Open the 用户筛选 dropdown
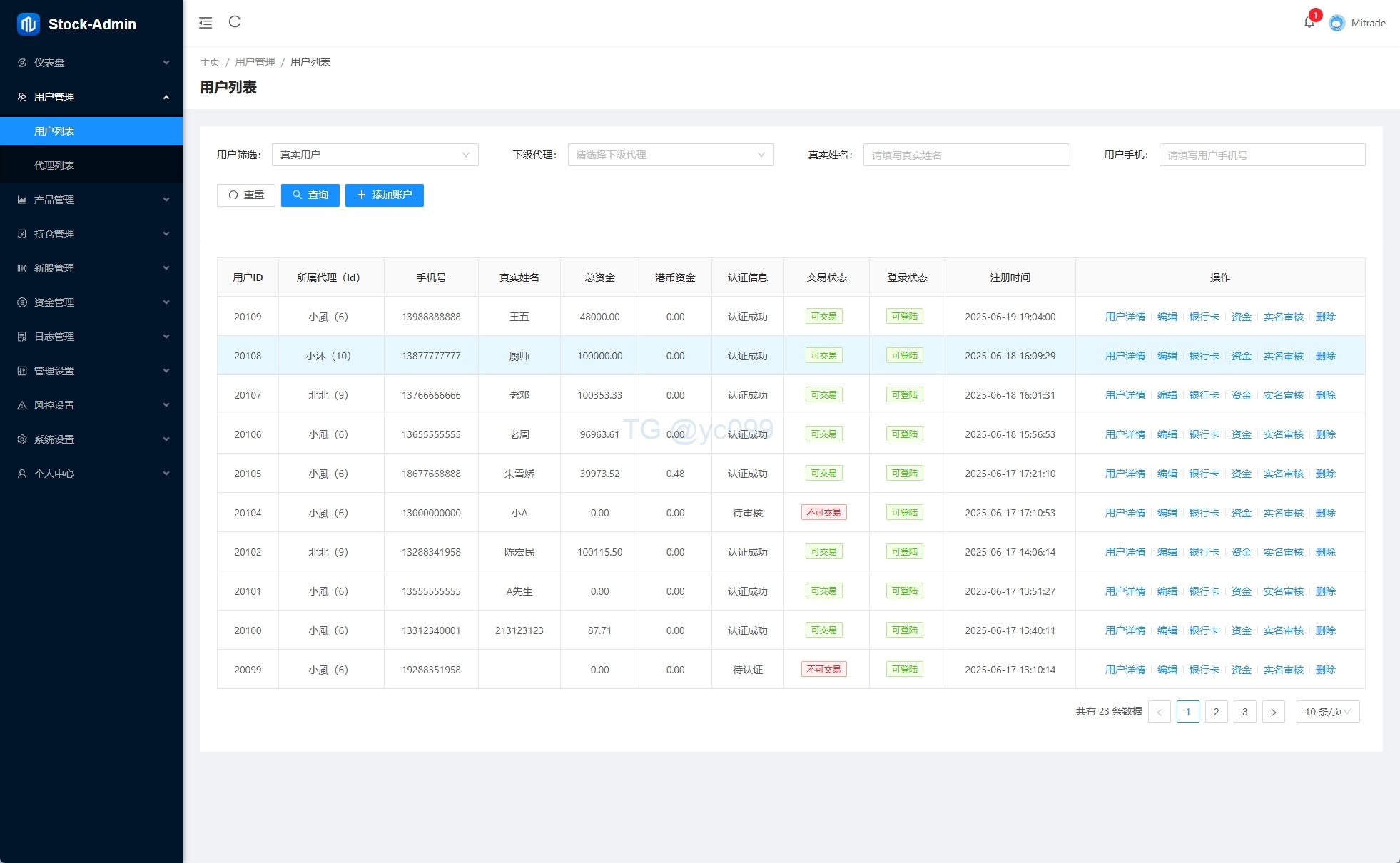The height and width of the screenshot is (863, 1400). pyautogui.click(x=375, y=155)
